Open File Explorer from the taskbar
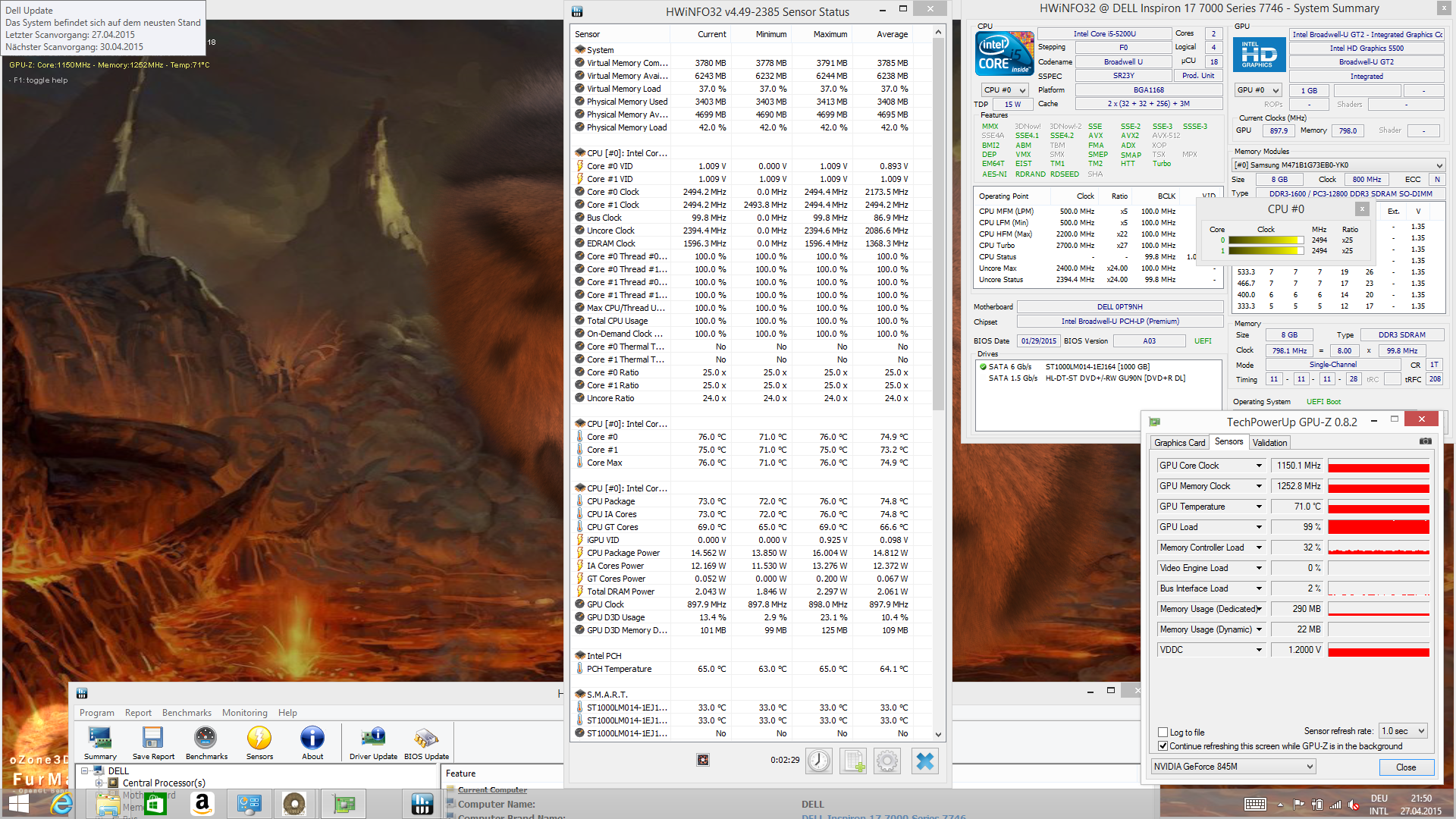Image resolution: width=1456 pixels, height=819 pixels. pos(108,804)
